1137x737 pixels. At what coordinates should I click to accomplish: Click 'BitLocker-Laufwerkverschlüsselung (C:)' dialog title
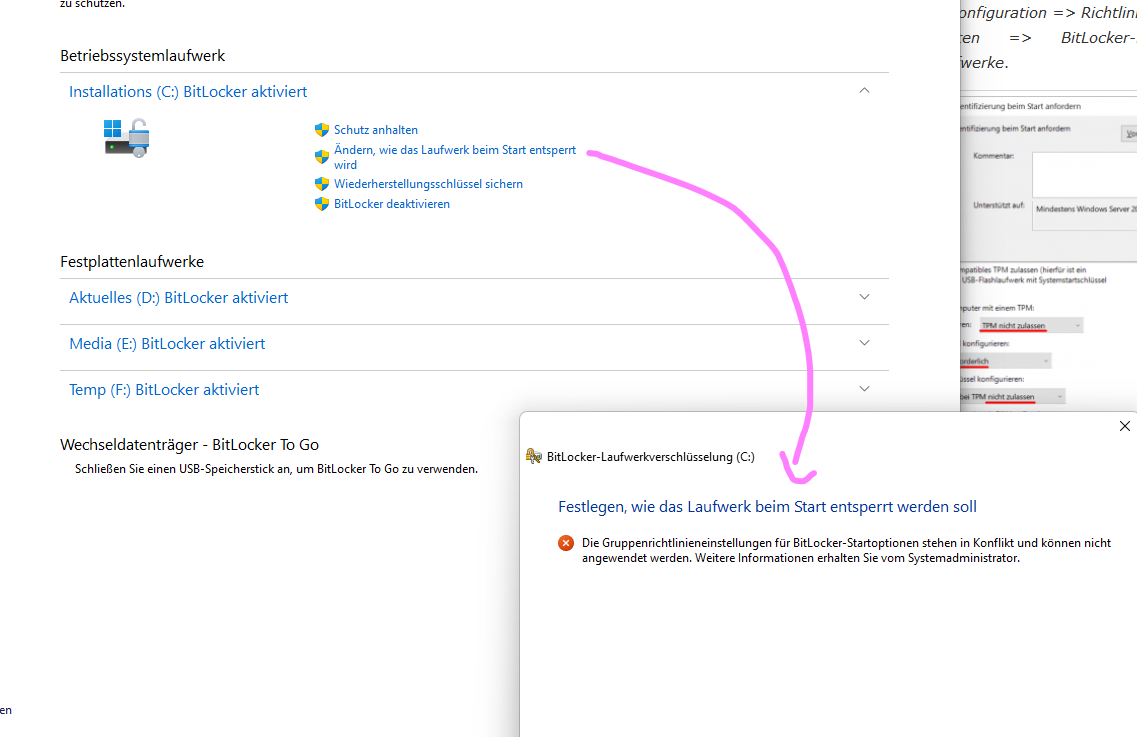(x=650, y=457)
